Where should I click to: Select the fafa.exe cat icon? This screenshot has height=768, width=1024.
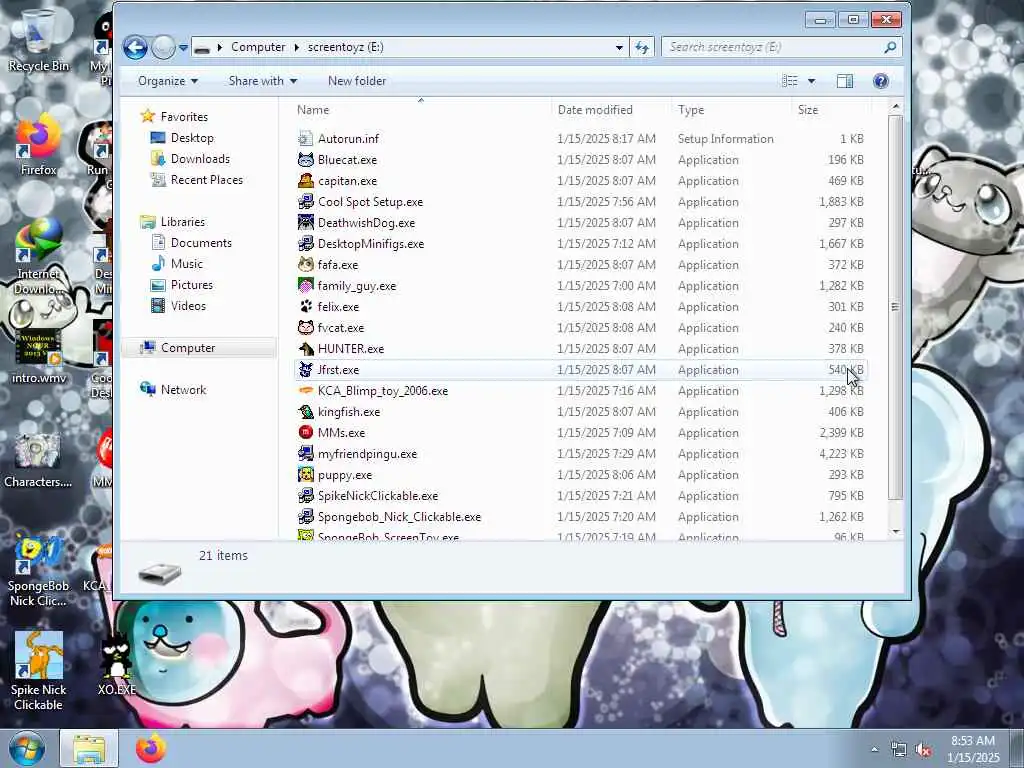tap(306, 264)
